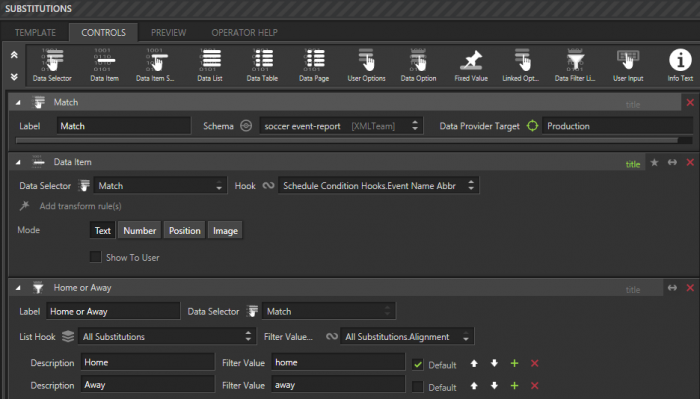The image size is (700, 399).
Task: Add a Data Item control
Action: pyautogui.click(x=104, y=65)
